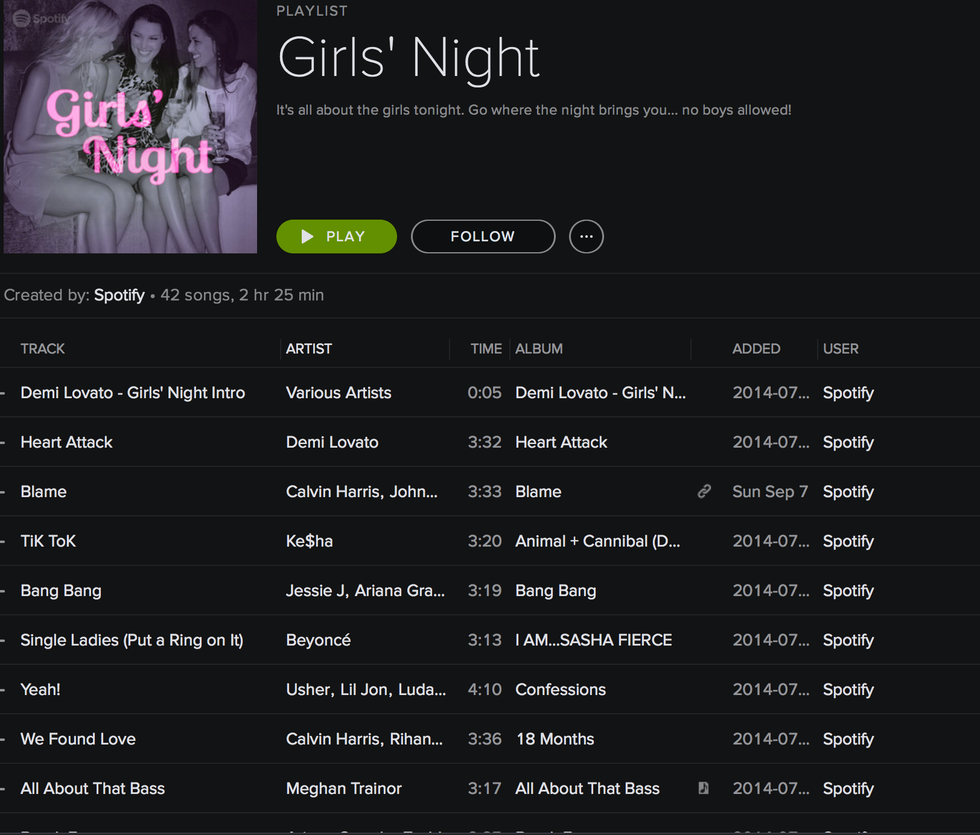Open the Meghan Trainor artist link
Screen dimensions: 980x835
click(344, 788)
